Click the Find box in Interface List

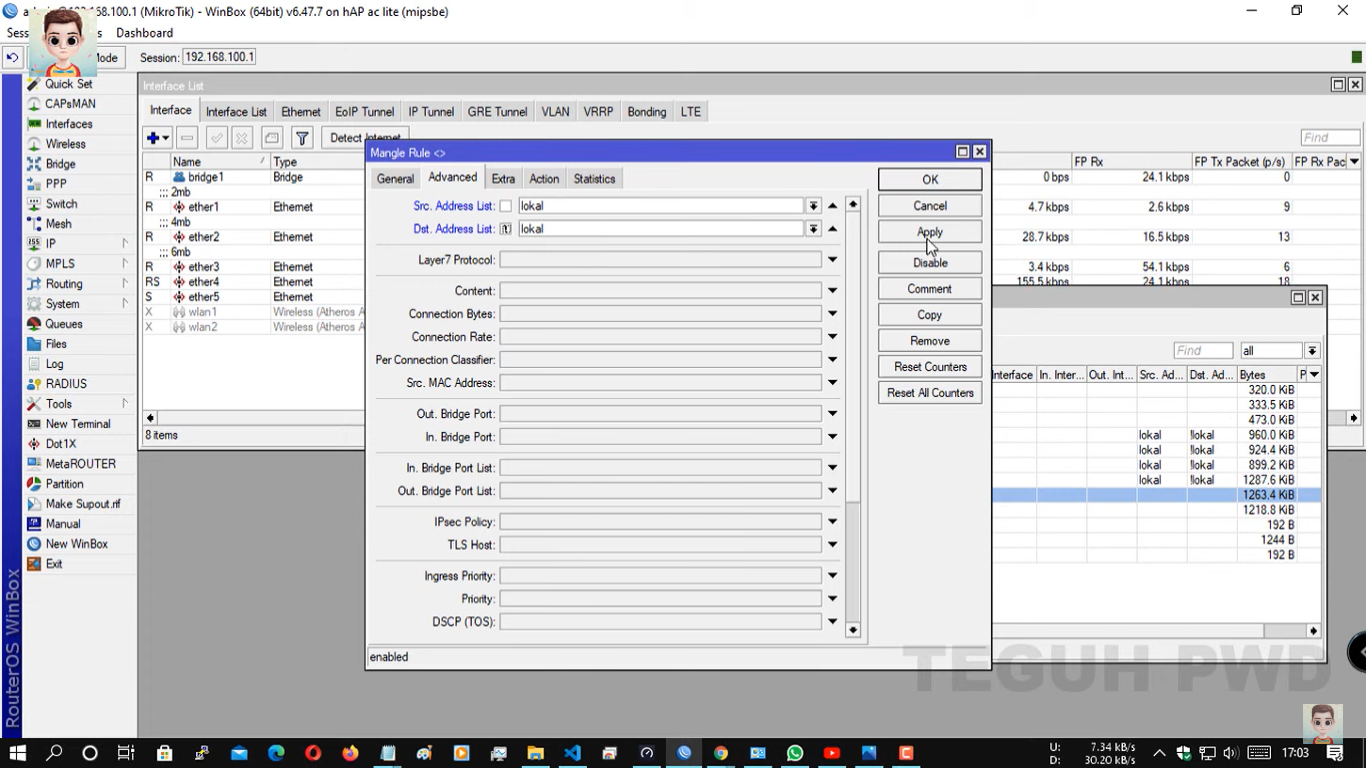pyautogui.click(x=1329, y=138)
